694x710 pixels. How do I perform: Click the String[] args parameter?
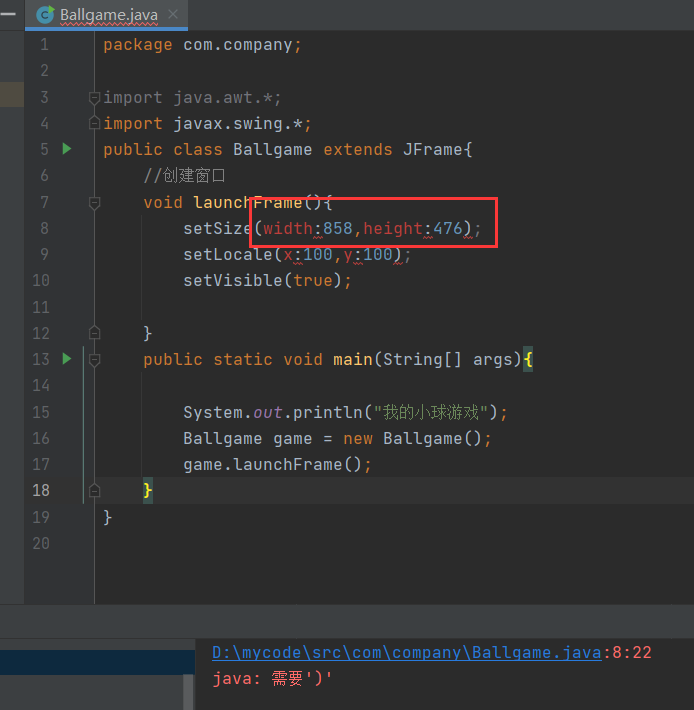click(448, 360)
